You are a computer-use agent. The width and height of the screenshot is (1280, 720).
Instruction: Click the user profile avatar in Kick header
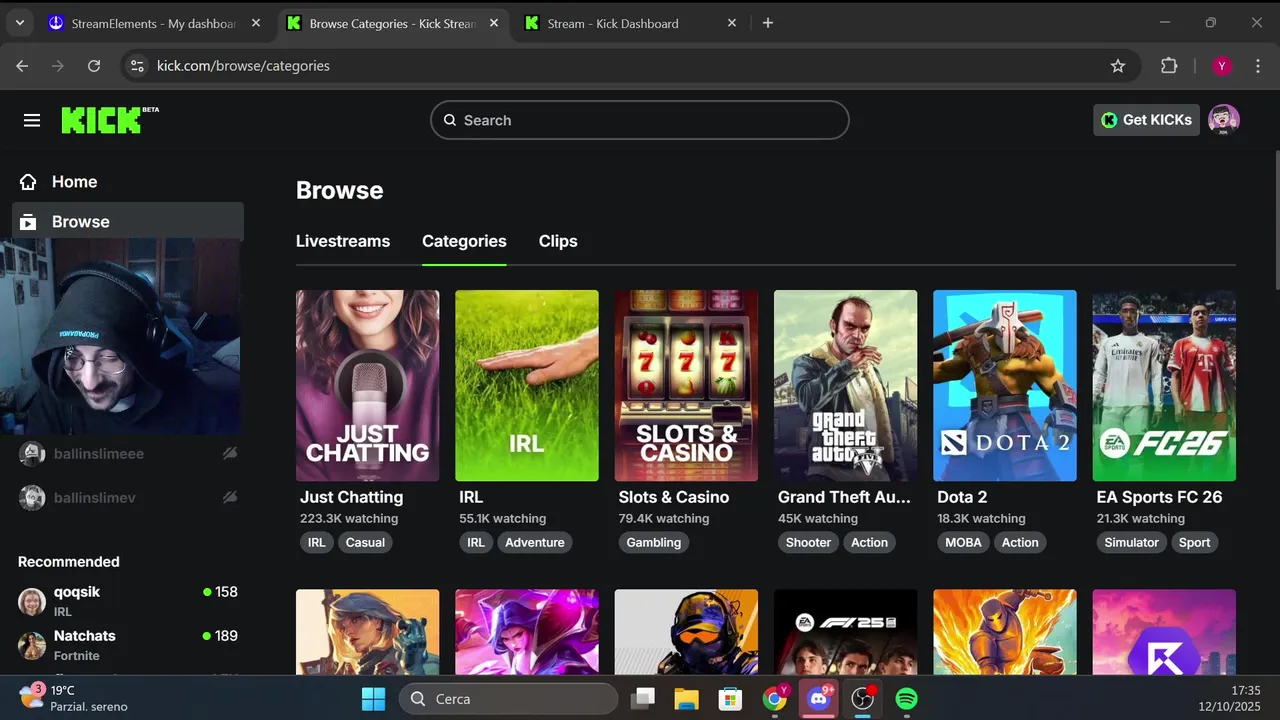tap(1224, 120)
